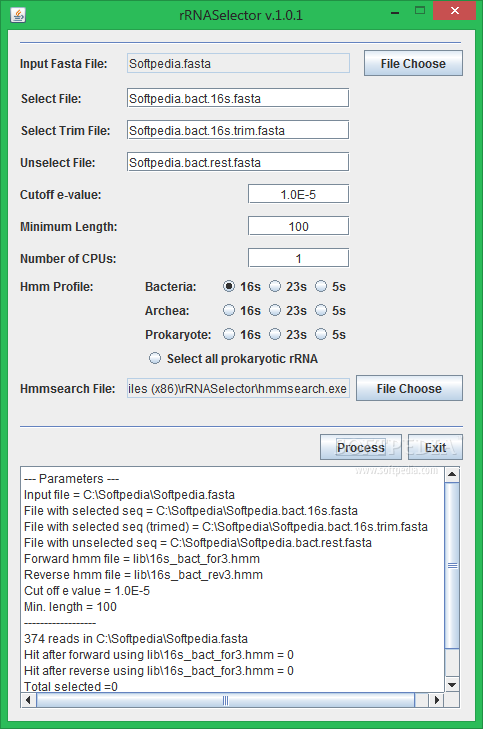Select Prokaryote 16s radio button
Screen dimensions: 483x729
click(x=229, y=334)
